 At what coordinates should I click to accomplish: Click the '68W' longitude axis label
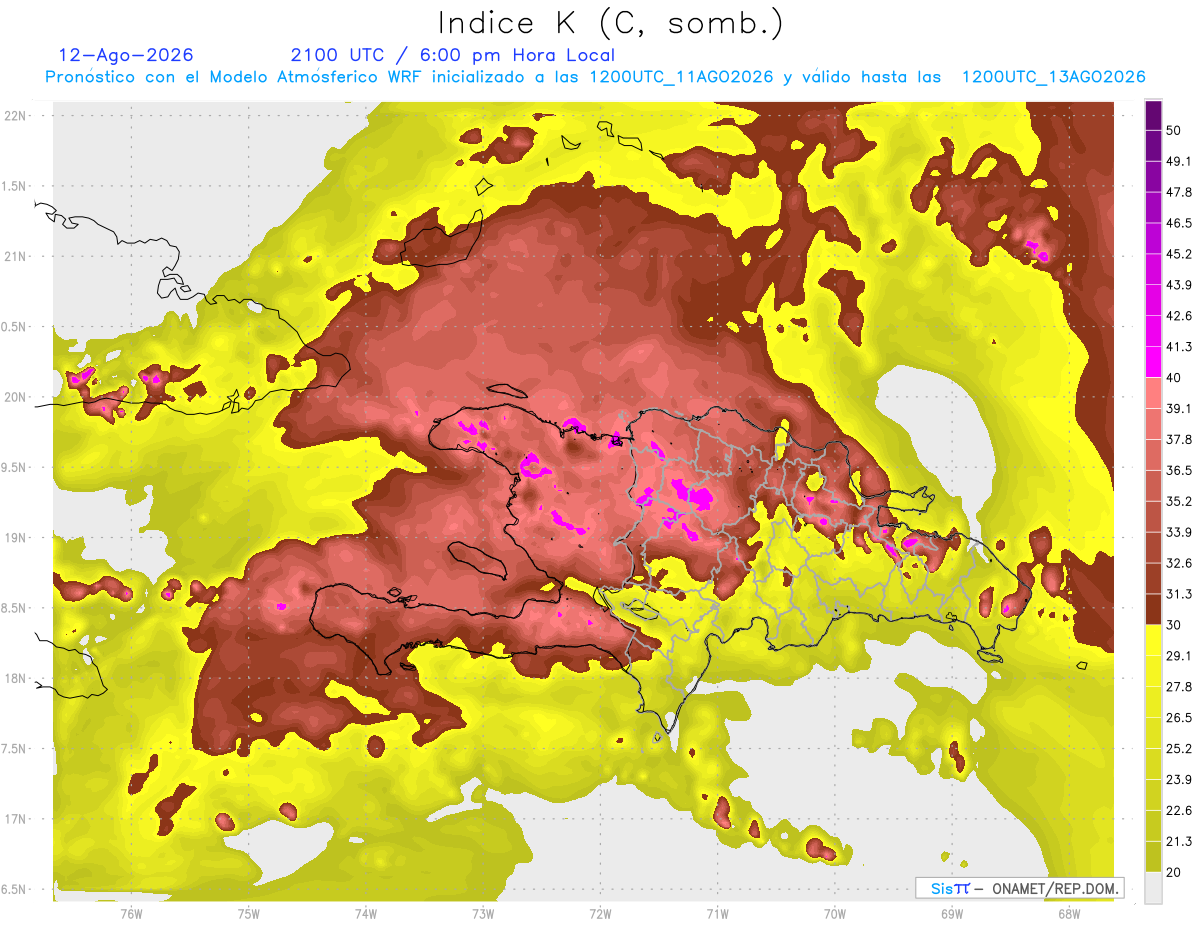1069,913
